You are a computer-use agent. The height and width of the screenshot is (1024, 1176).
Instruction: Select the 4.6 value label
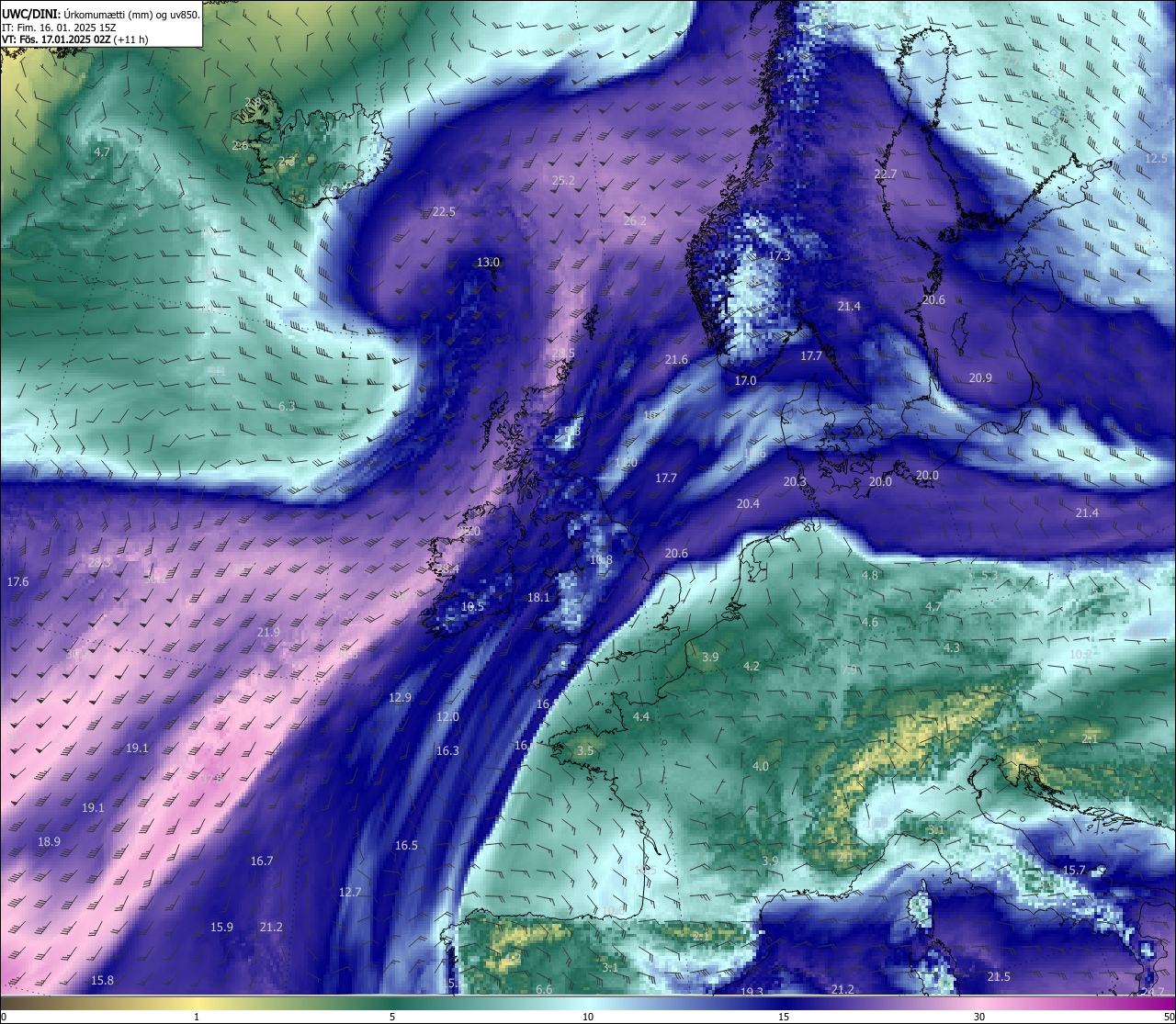pos(869,623)
